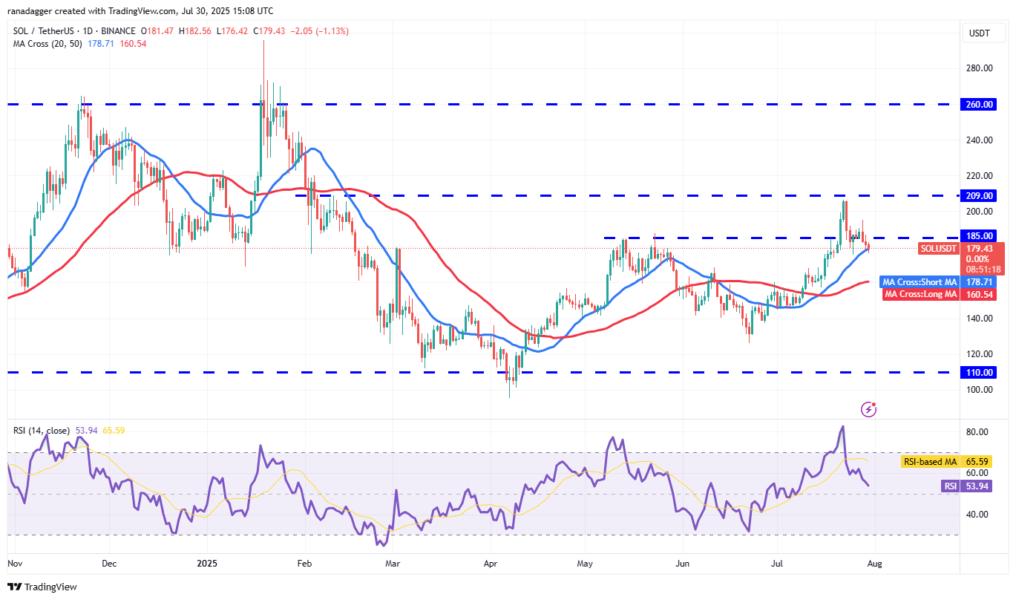Click the 185.00 price level label
This screenshot has width=1016, height=600.
(977, 236)
